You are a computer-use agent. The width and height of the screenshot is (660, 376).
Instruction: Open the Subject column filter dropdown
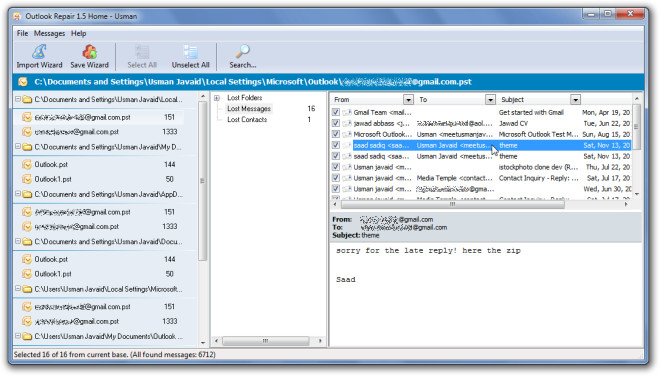click(x=575, y=99)
